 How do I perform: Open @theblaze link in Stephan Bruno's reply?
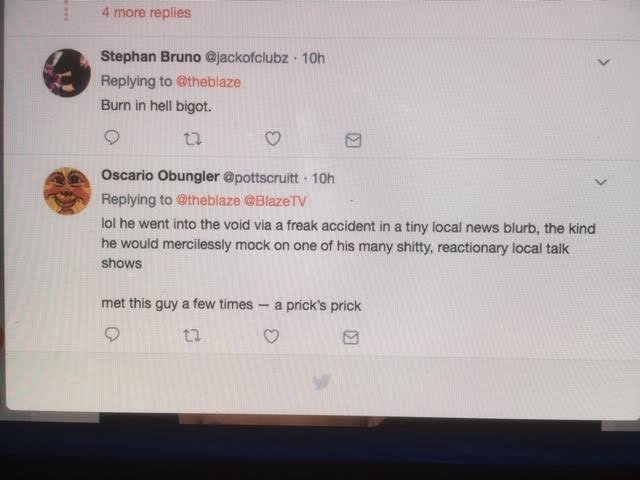point(209,82)
